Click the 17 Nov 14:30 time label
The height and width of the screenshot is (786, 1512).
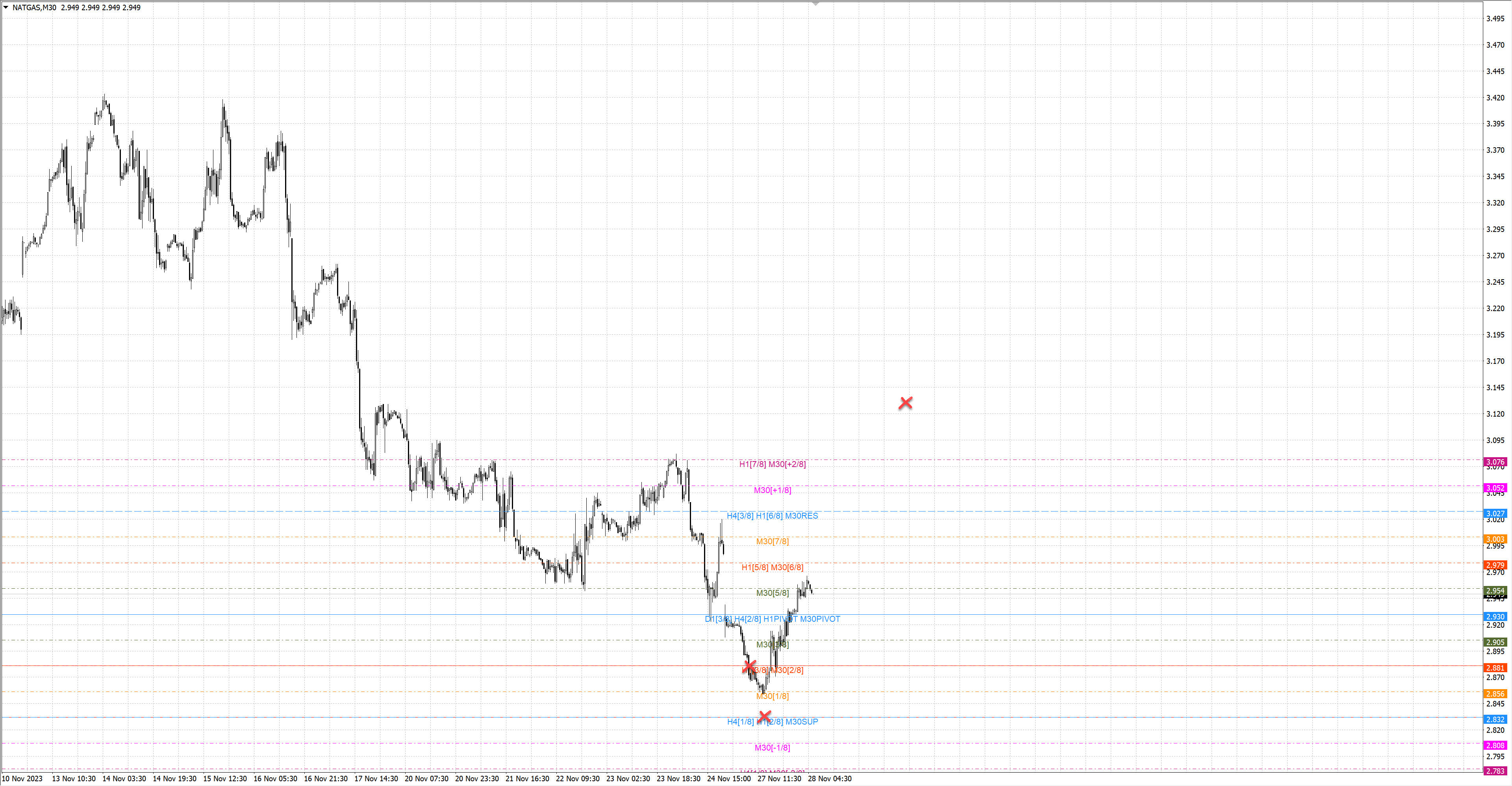tap(376, 779)
